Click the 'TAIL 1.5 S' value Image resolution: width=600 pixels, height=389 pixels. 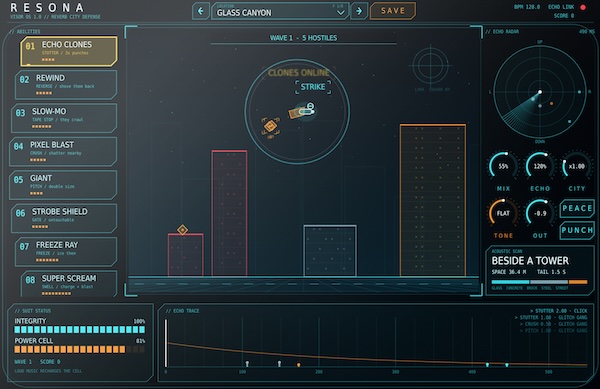551,272
